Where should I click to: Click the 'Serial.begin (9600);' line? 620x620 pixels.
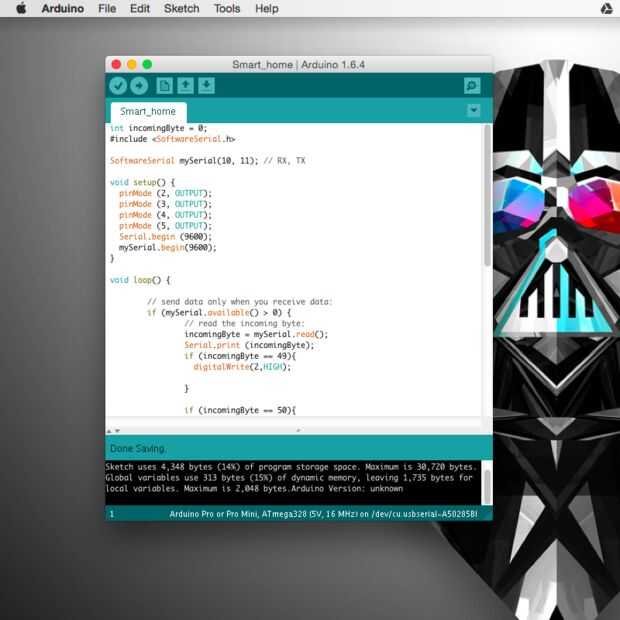(165, 236)
